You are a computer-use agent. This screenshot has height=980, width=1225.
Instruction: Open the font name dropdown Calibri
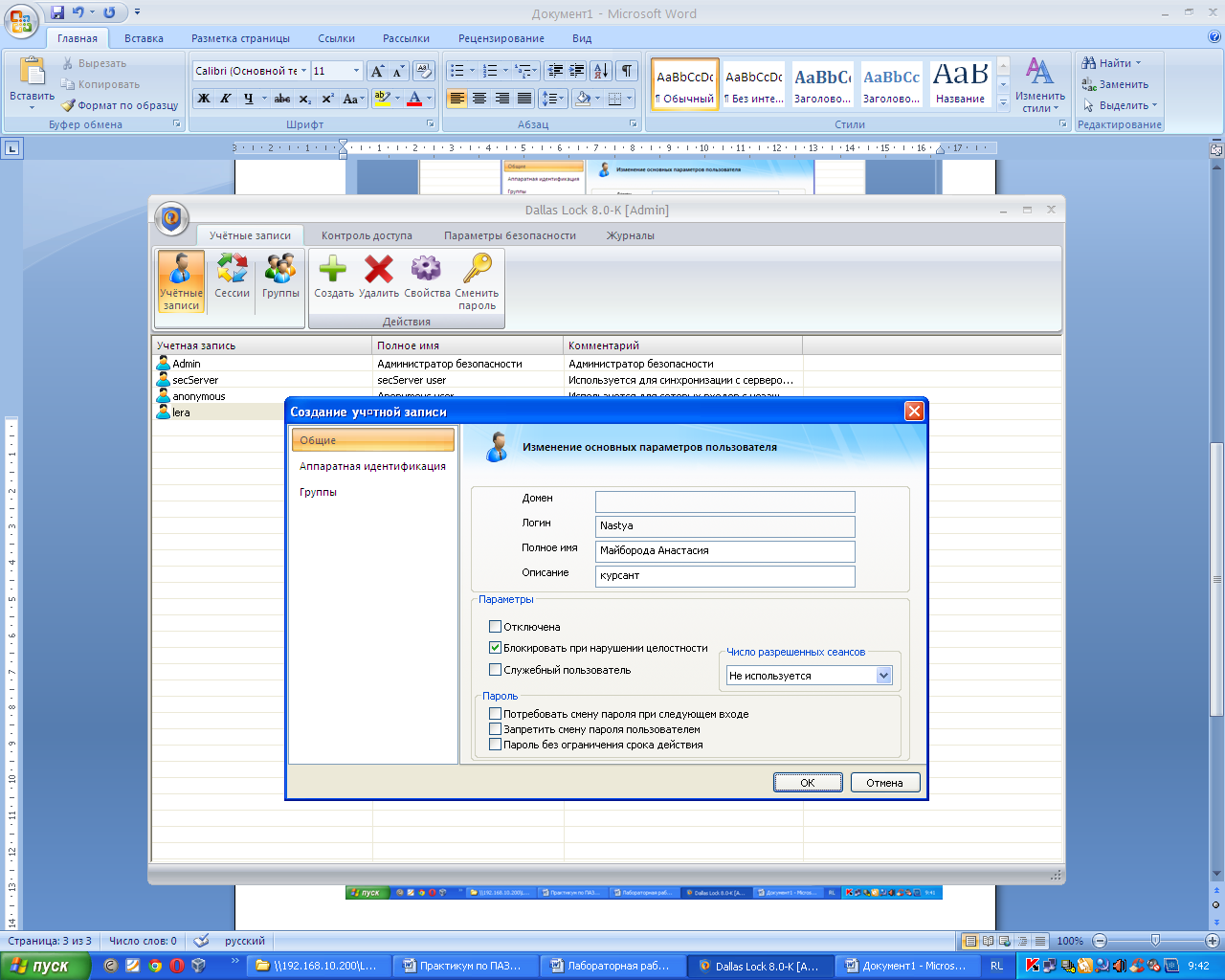(x=304, y=71)
